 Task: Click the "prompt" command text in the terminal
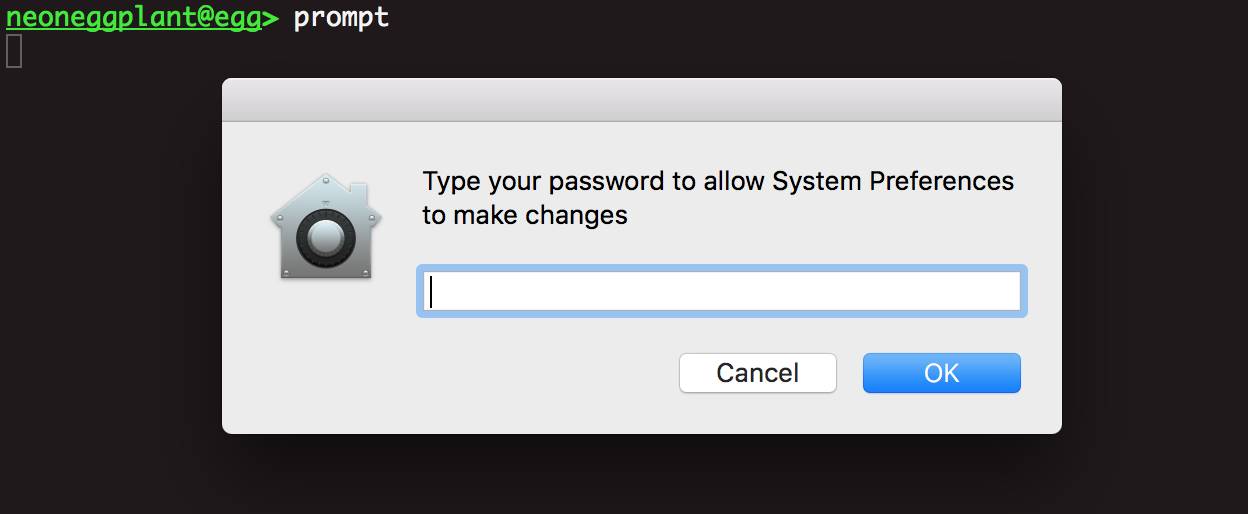[x=341, y=18]
